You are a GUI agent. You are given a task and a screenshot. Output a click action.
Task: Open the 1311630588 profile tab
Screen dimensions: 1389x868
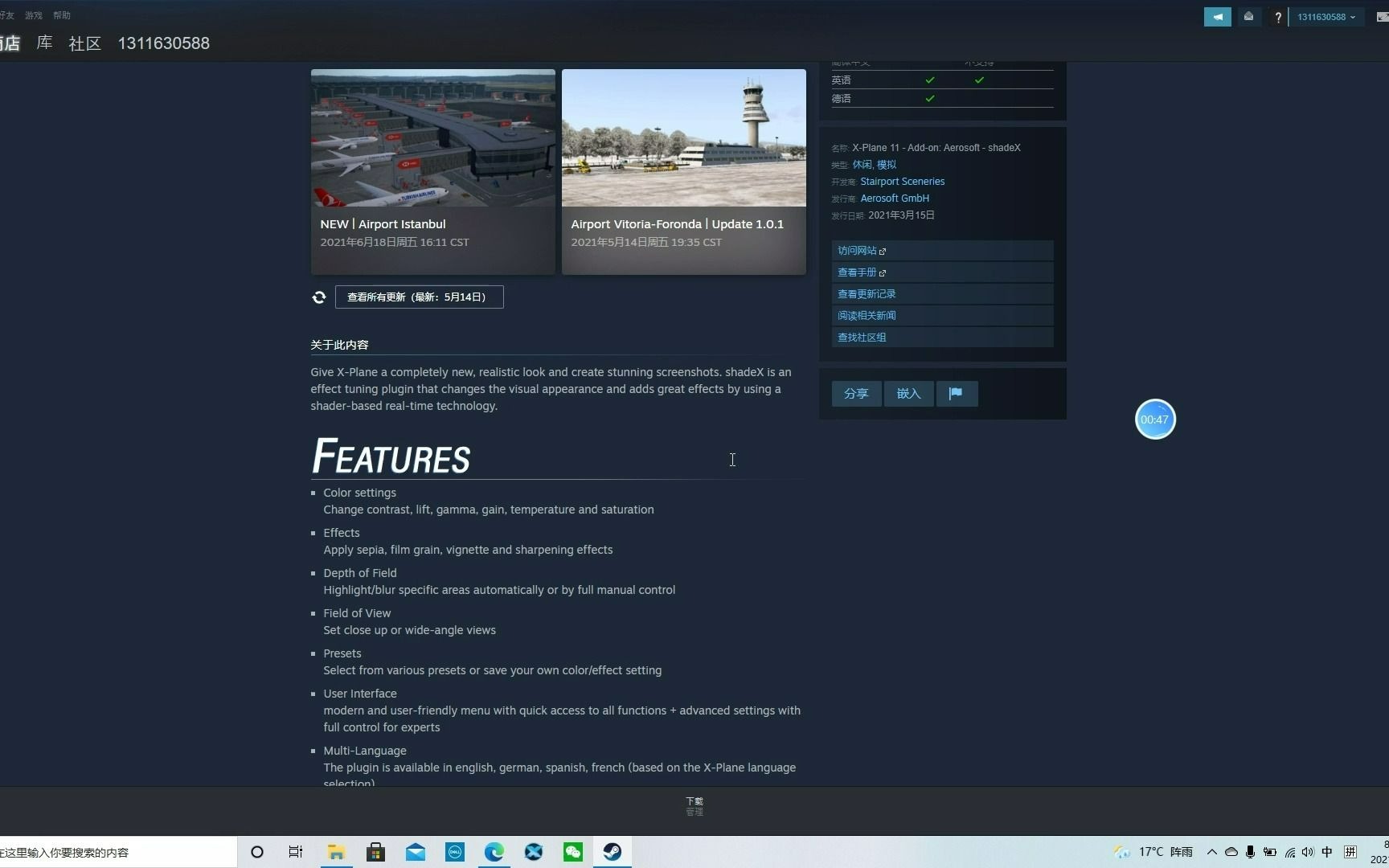164,43
